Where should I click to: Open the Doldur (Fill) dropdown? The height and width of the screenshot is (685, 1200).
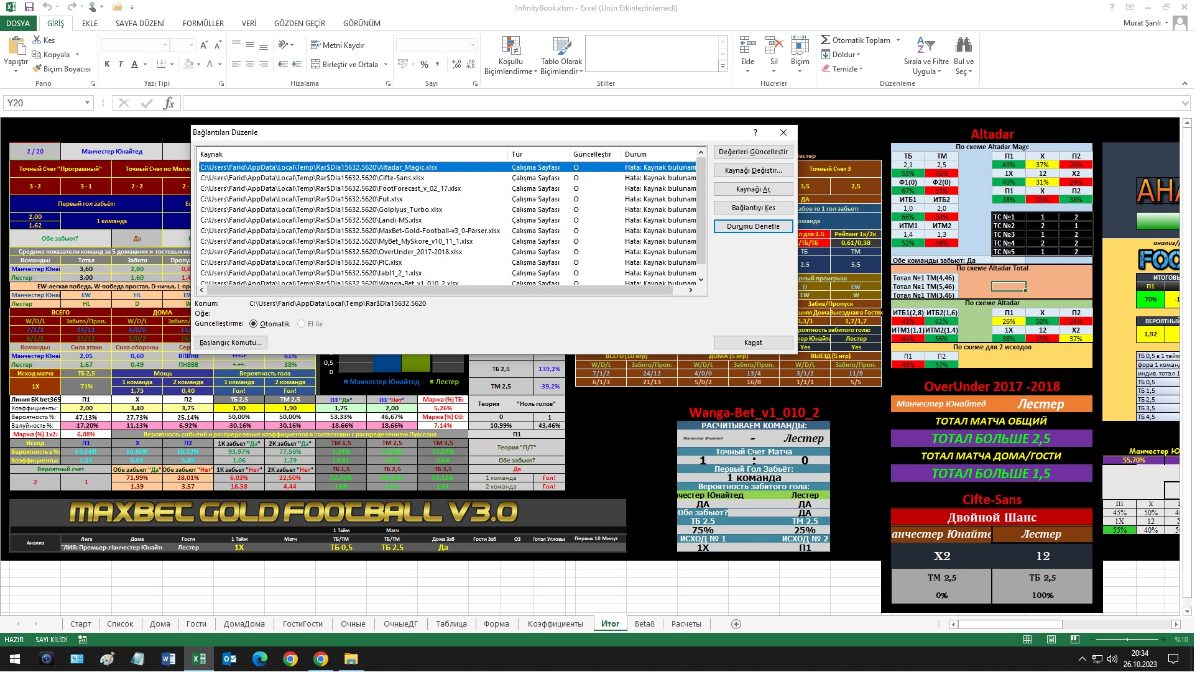click(858, 55)
